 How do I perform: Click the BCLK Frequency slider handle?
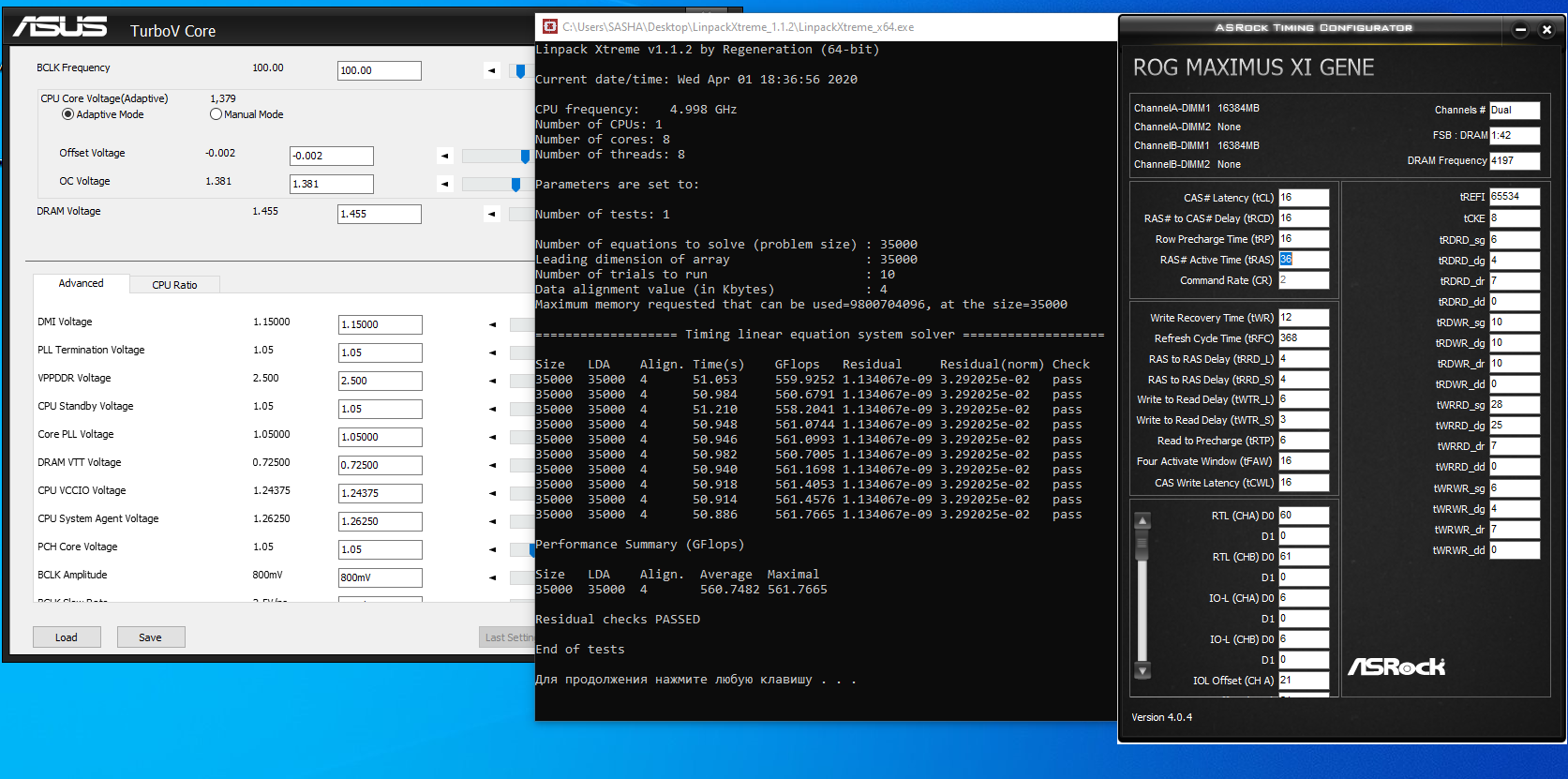pyautogui.click(x=520, y=70)
